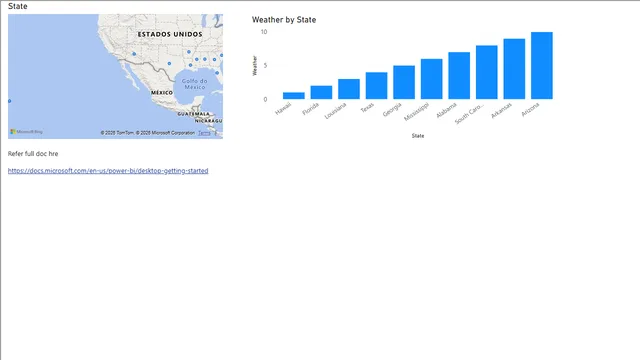
Task: Click the '10' y-axis value
Action: coord(264,32)
